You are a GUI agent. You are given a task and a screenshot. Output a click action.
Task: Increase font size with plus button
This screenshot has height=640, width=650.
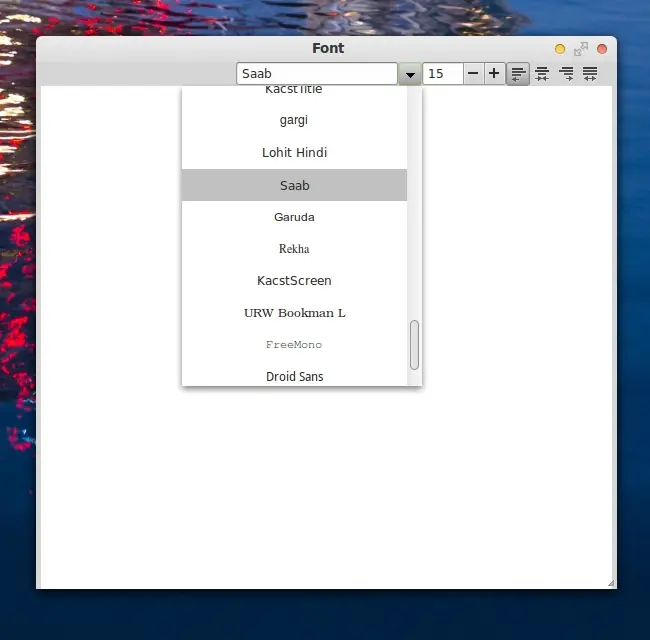pos(494,74)
